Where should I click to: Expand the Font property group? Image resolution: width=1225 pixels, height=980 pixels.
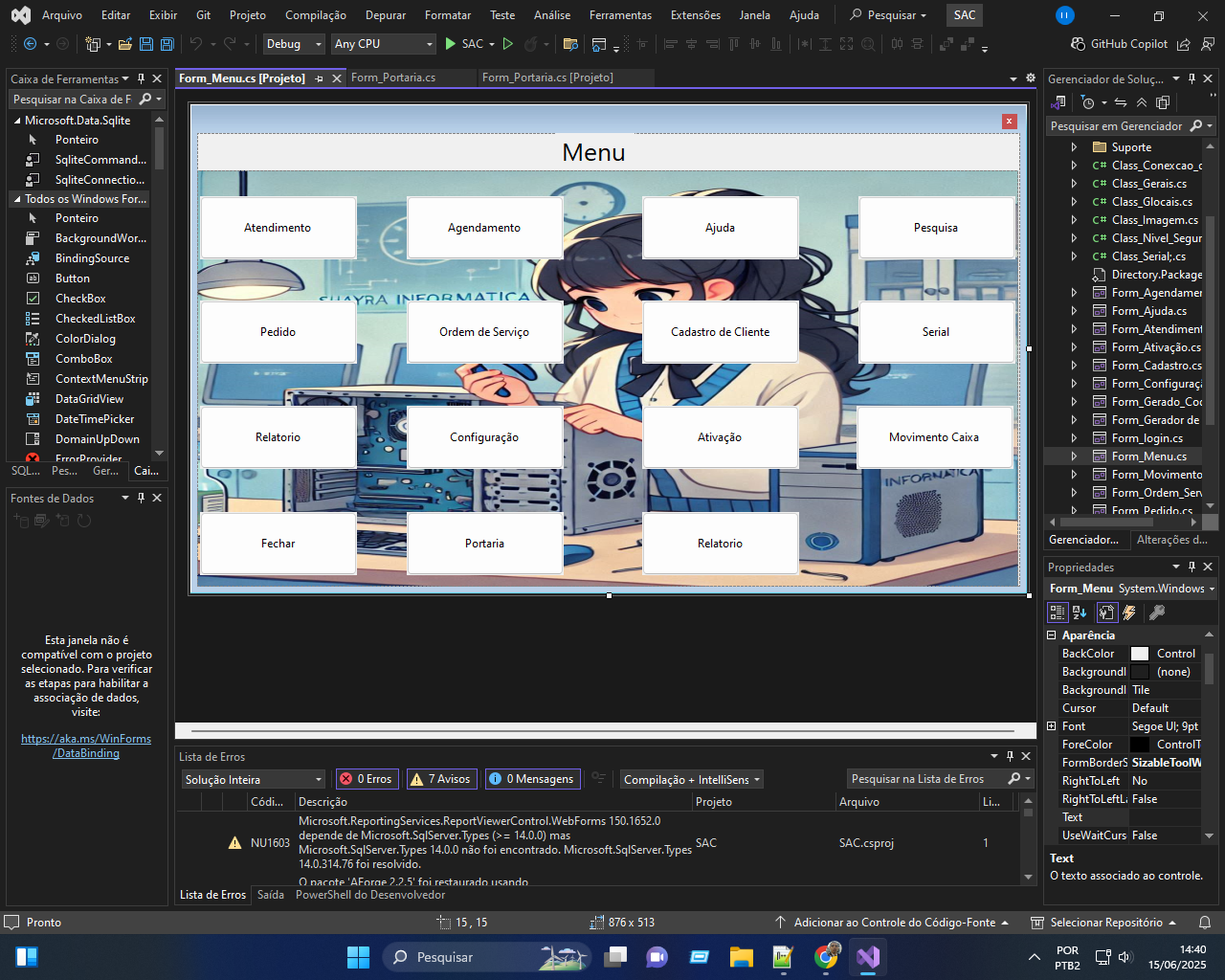click(1052, 726)
